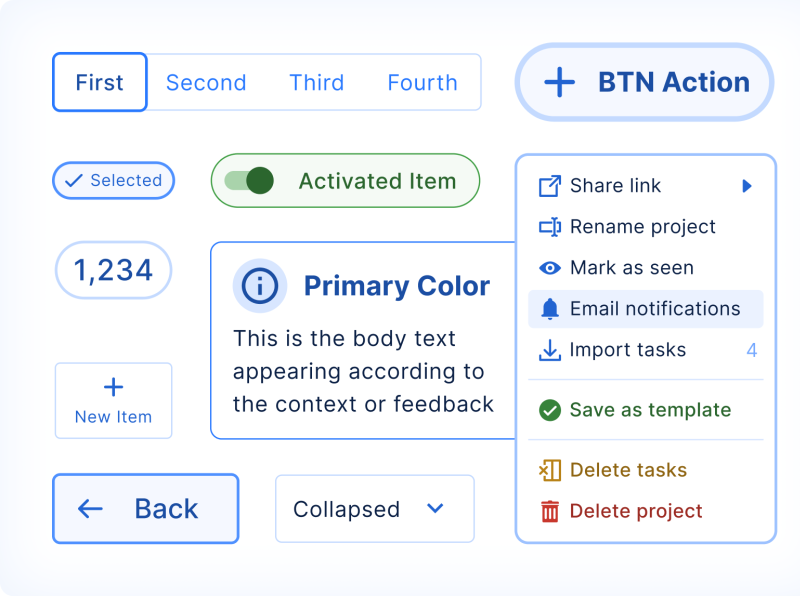The height and width of the screenshot is (596, 800).
Task: Click the green check beside Save as template
Action: point(549,410)
